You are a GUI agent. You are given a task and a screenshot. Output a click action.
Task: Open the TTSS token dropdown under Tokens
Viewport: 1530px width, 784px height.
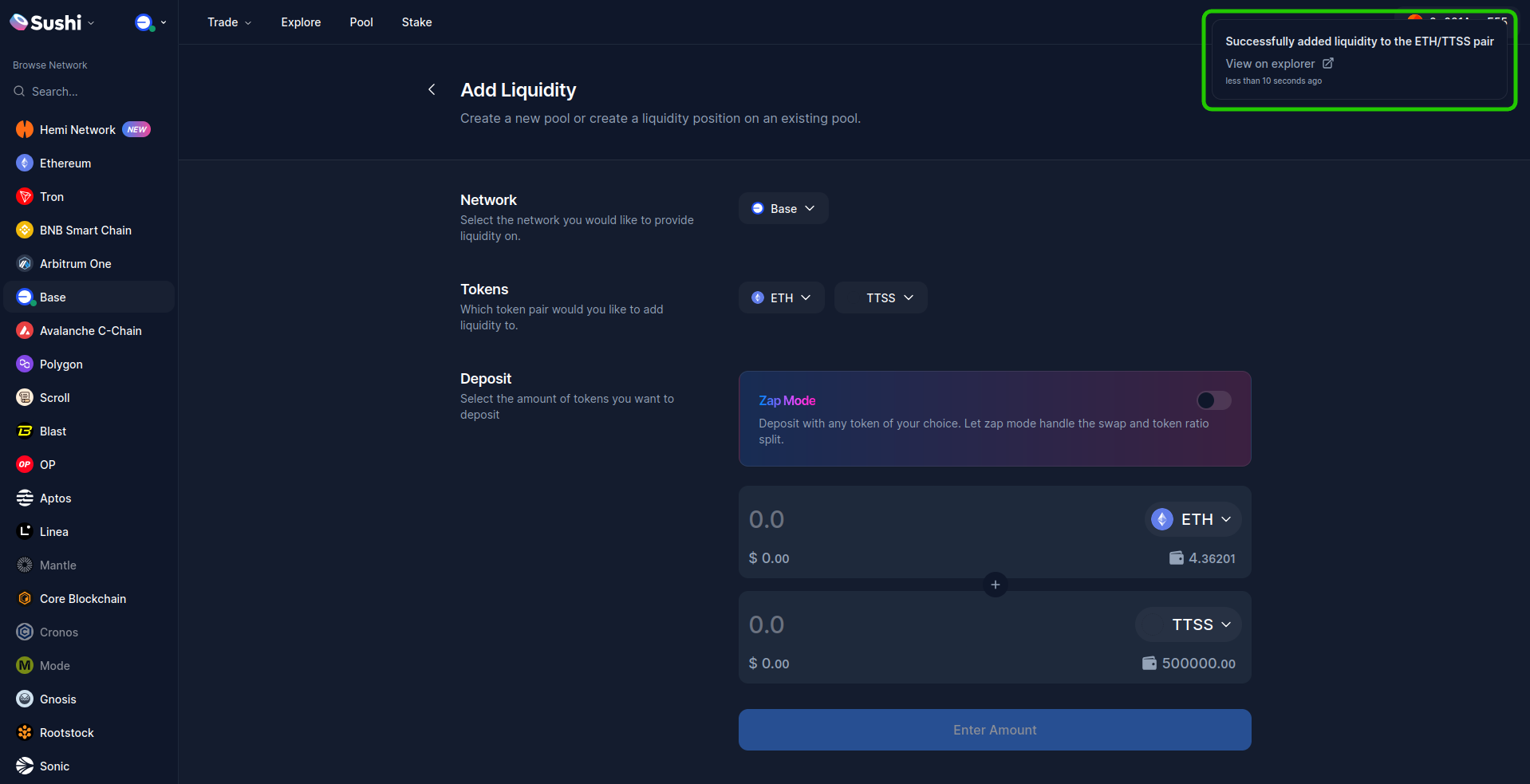coord(881,297)
